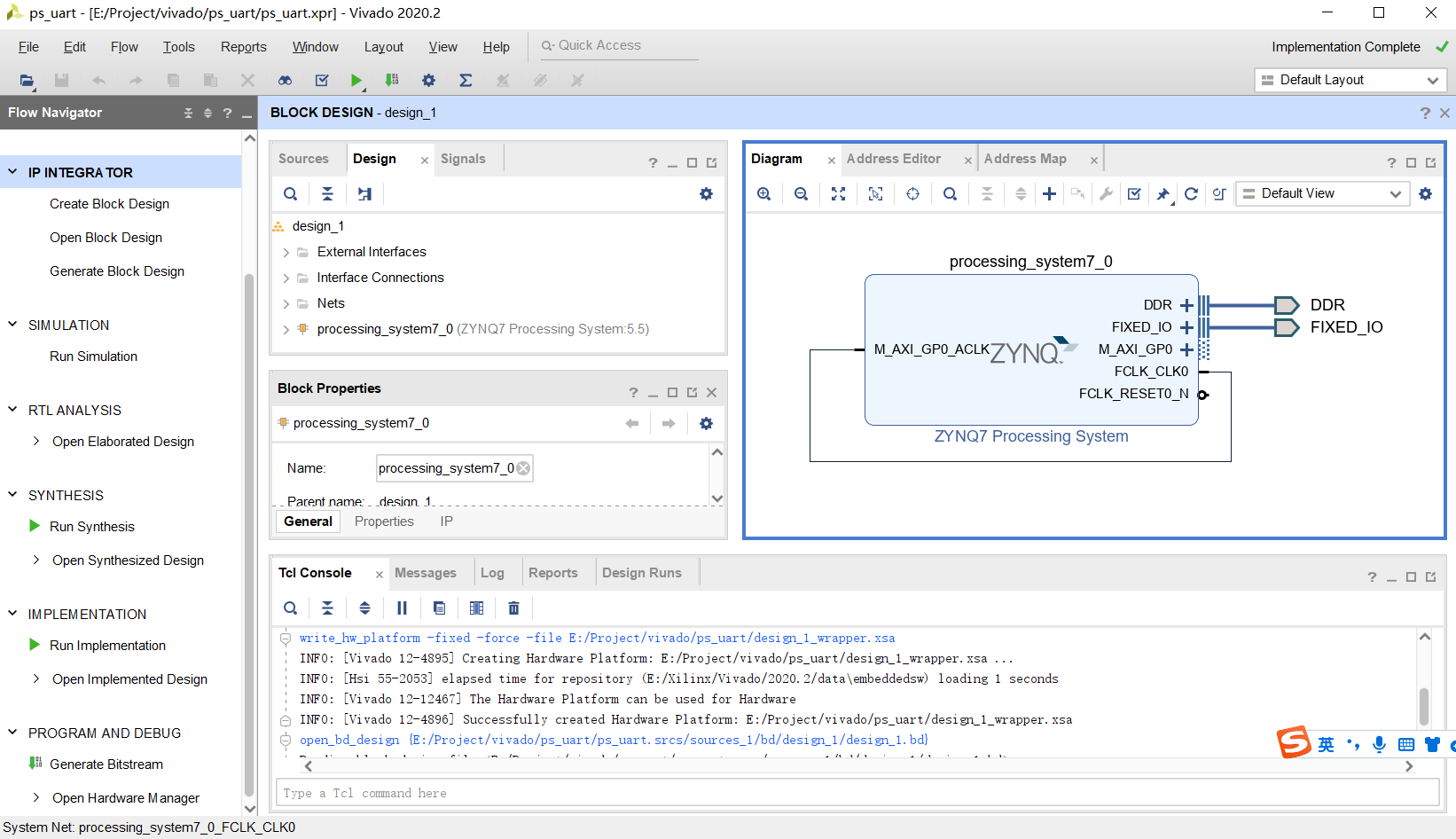1456x839 pixels.
Task: Click the Run Synthesis green play toolbar icon
Action: click(x=356, y=80)
